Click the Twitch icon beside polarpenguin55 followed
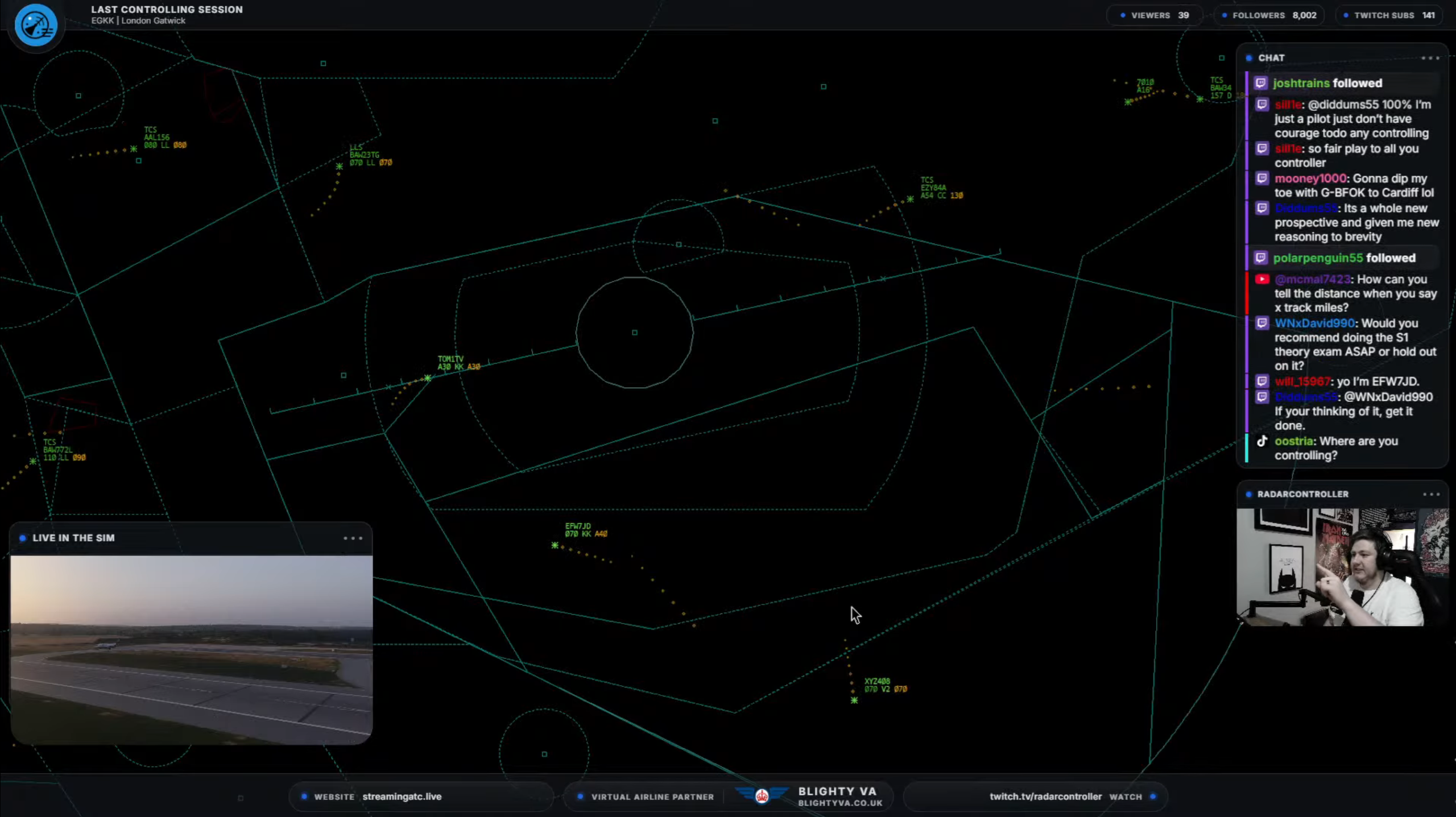The image size is (1456, 817). tap(1261, 258)
